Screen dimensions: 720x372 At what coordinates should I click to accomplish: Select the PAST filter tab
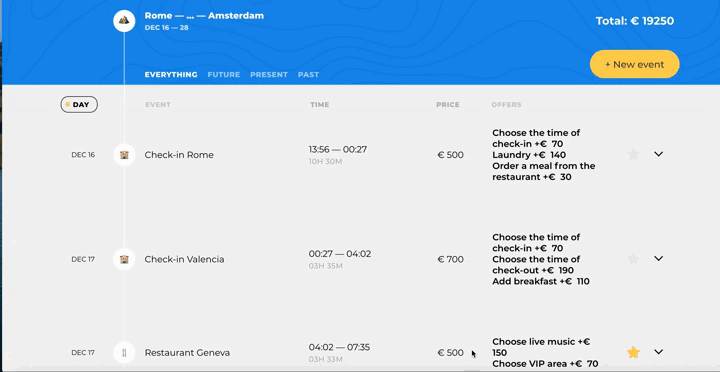[308, 74]
